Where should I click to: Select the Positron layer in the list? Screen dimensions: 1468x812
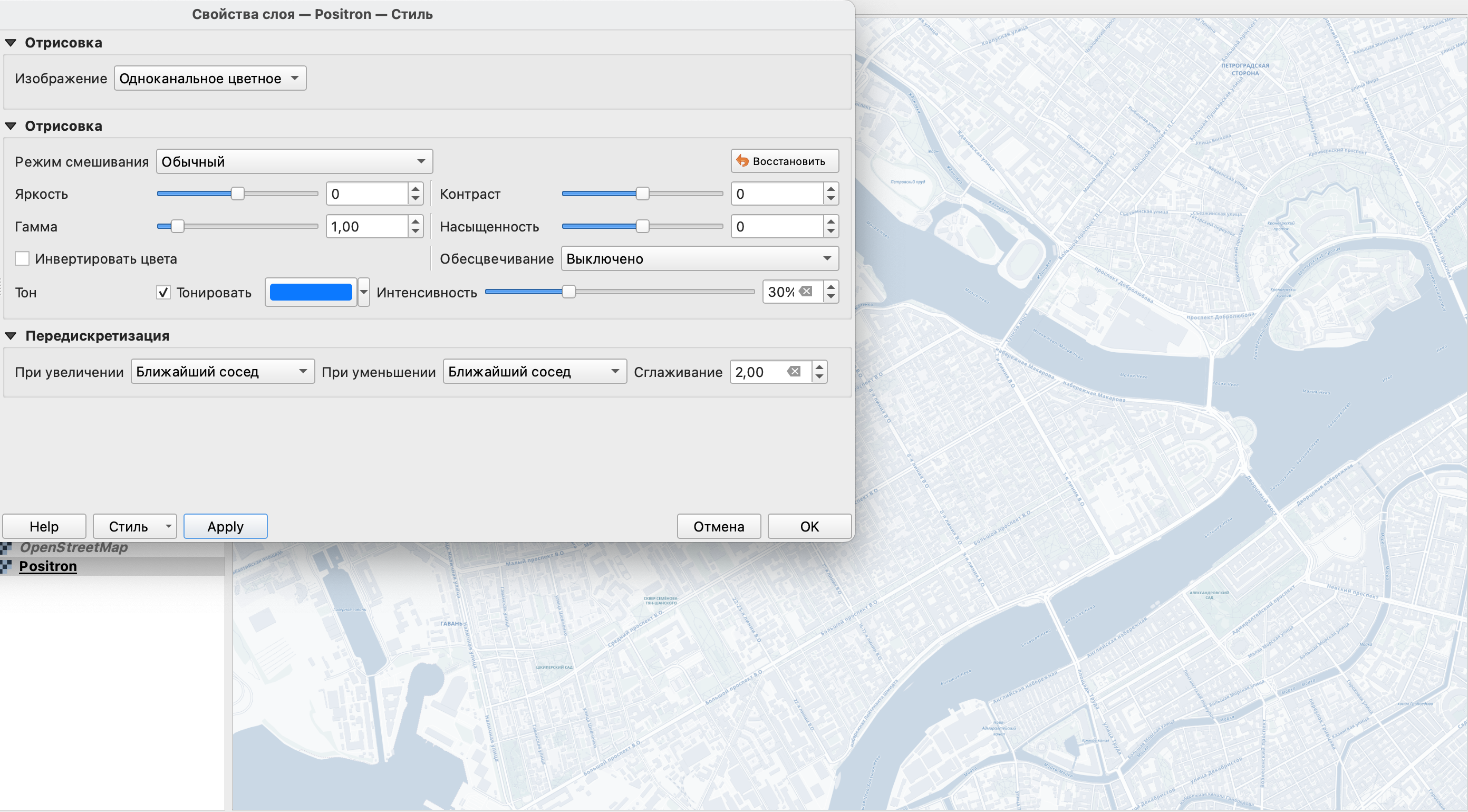point(48,566)
